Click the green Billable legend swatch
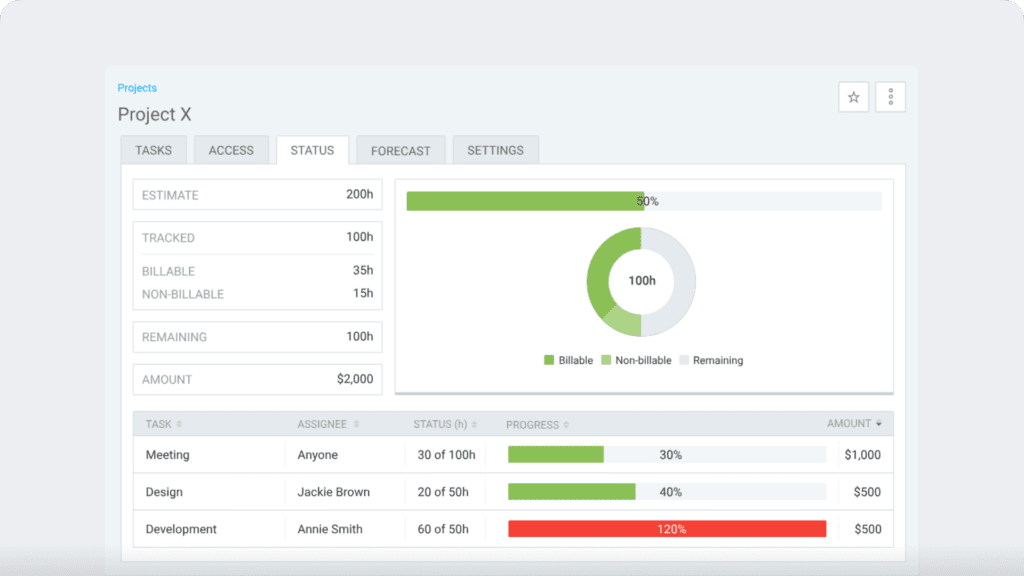The image size is (1024, 576). pos(548,360)
